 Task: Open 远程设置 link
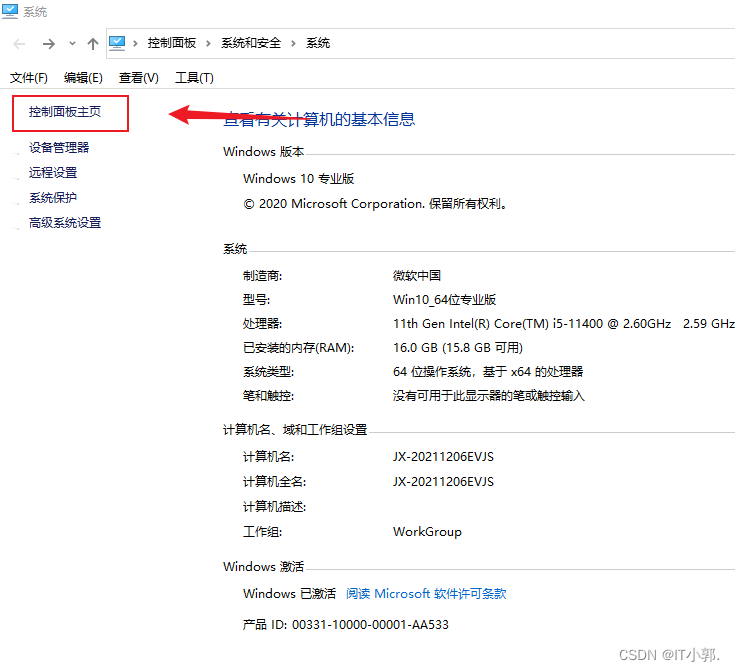coord(53,173)
